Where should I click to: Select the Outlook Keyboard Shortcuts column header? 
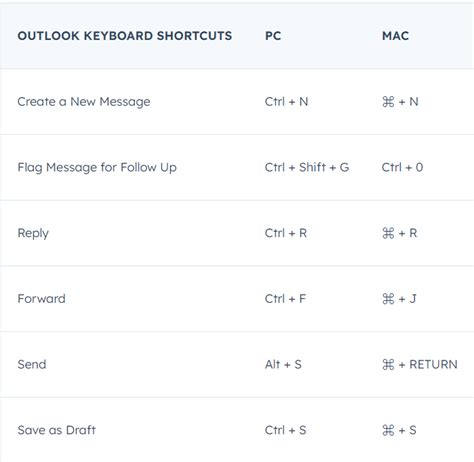click(125, 36)
